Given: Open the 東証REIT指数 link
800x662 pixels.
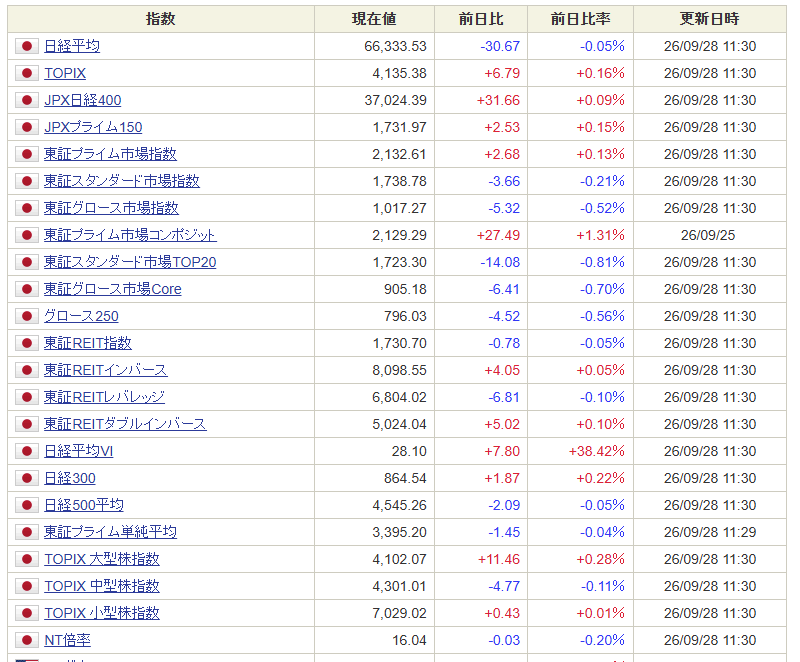Looking at the screenshot, I should [x=88, y=344].
